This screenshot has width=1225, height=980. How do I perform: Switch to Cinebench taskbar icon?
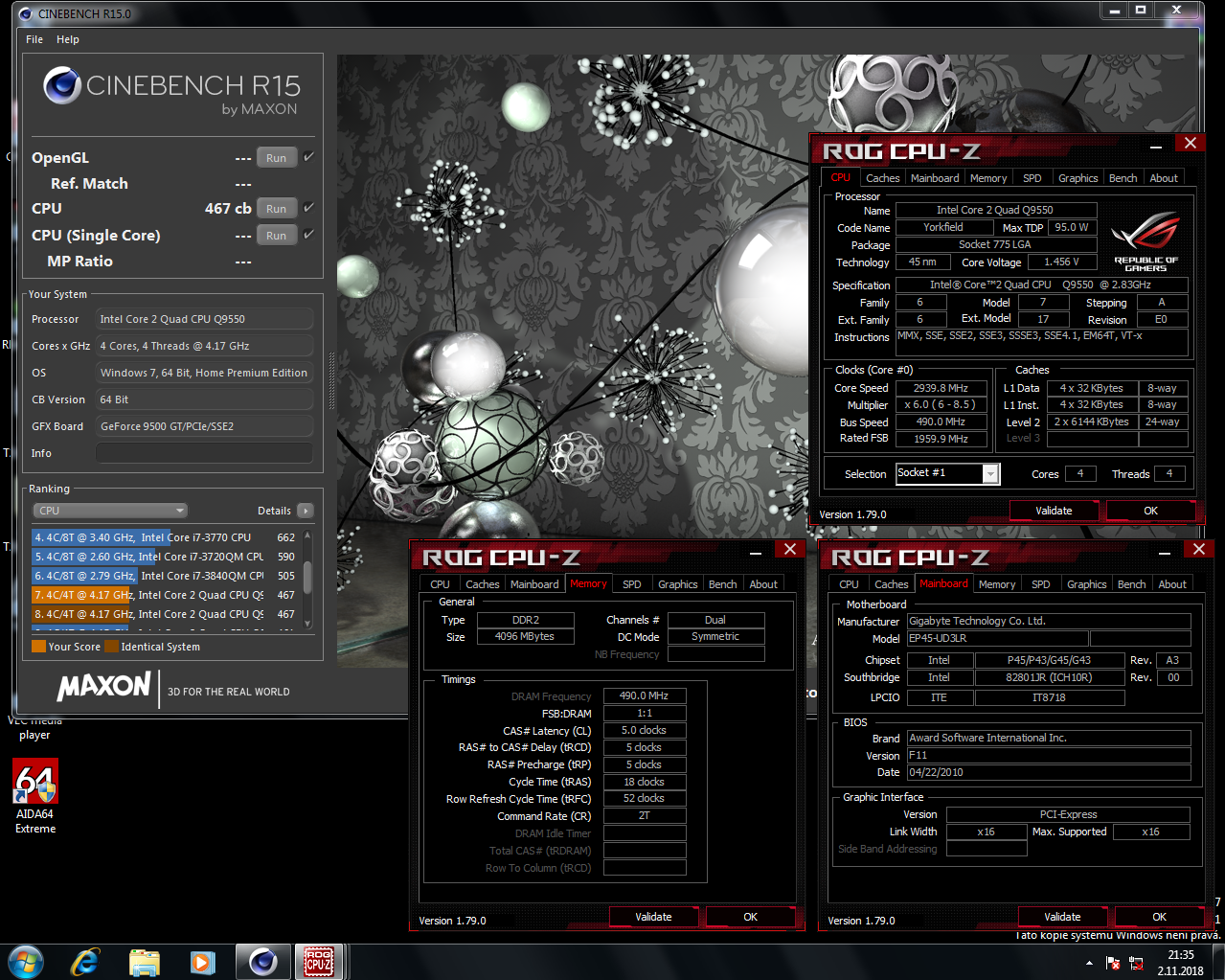point(262,962)
